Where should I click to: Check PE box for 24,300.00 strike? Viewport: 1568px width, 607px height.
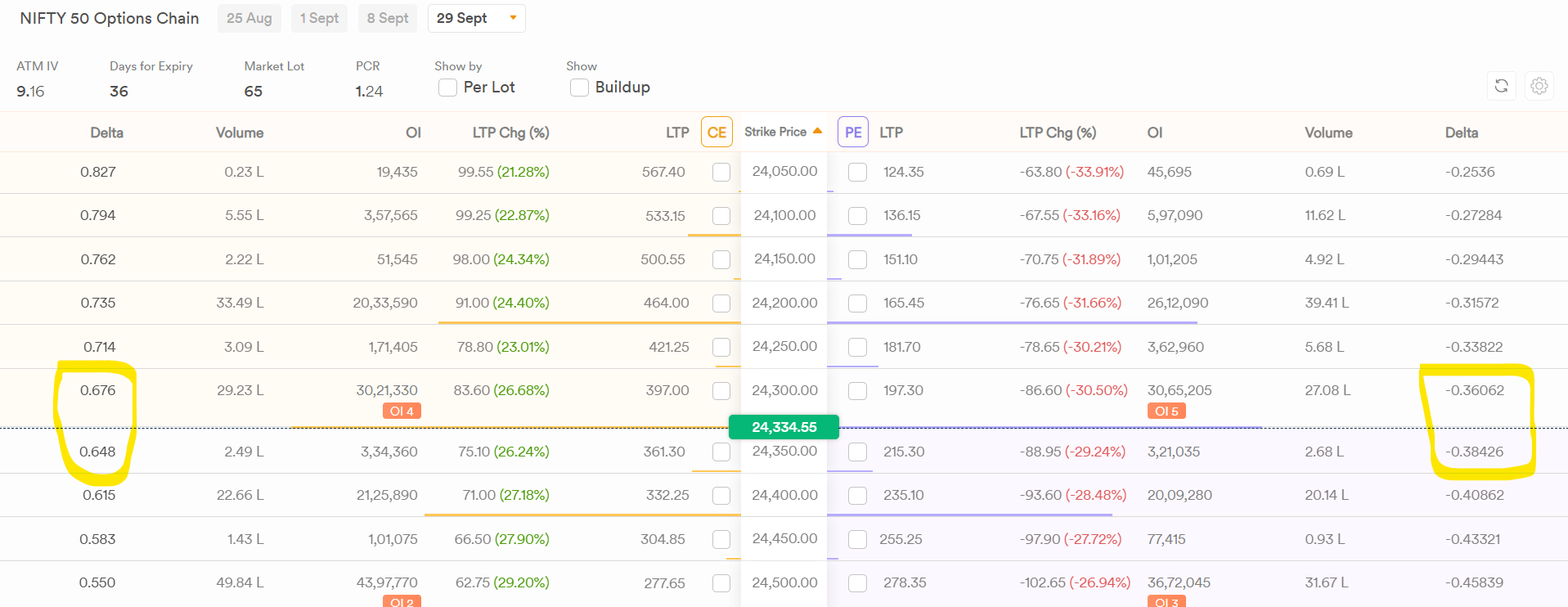pyautogui.click(x=857, y=391)
